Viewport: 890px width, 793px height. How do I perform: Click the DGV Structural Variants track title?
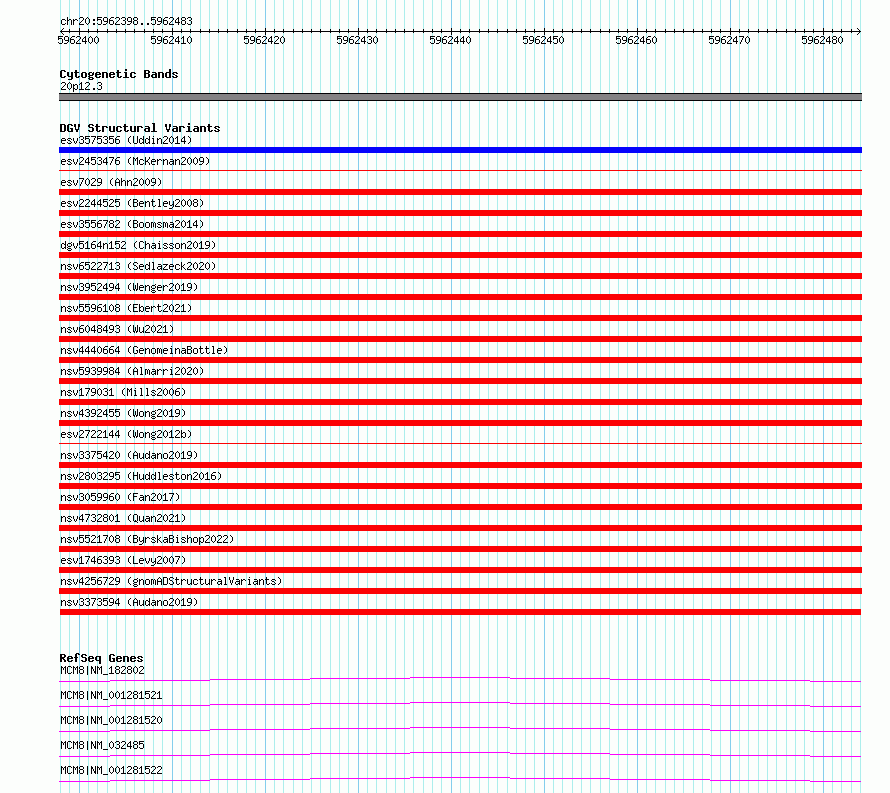[140, 128]
